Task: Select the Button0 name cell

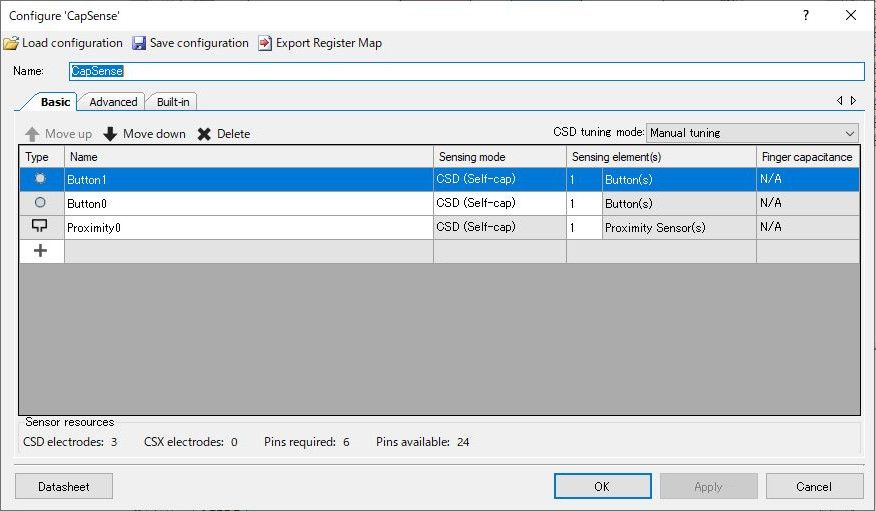Action: [249, 203]
